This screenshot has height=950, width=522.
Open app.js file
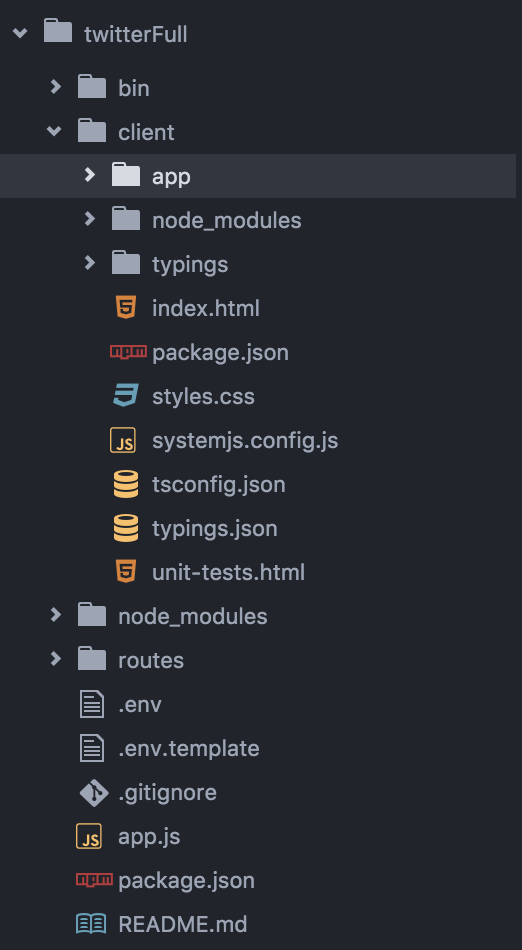pos(149,837)
